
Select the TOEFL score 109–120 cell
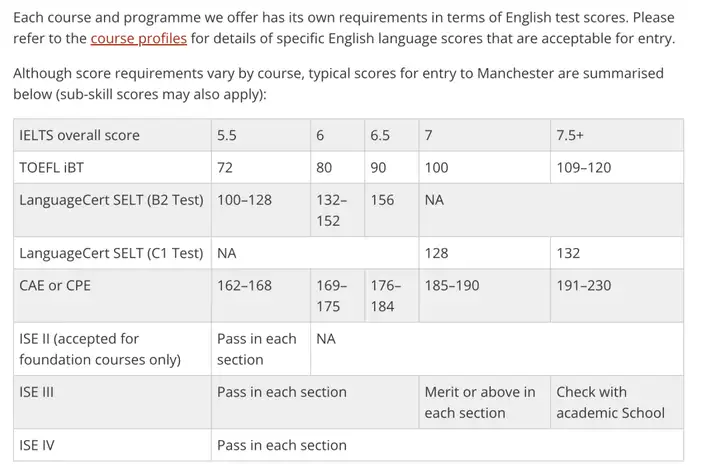click(x=617, y=167)
